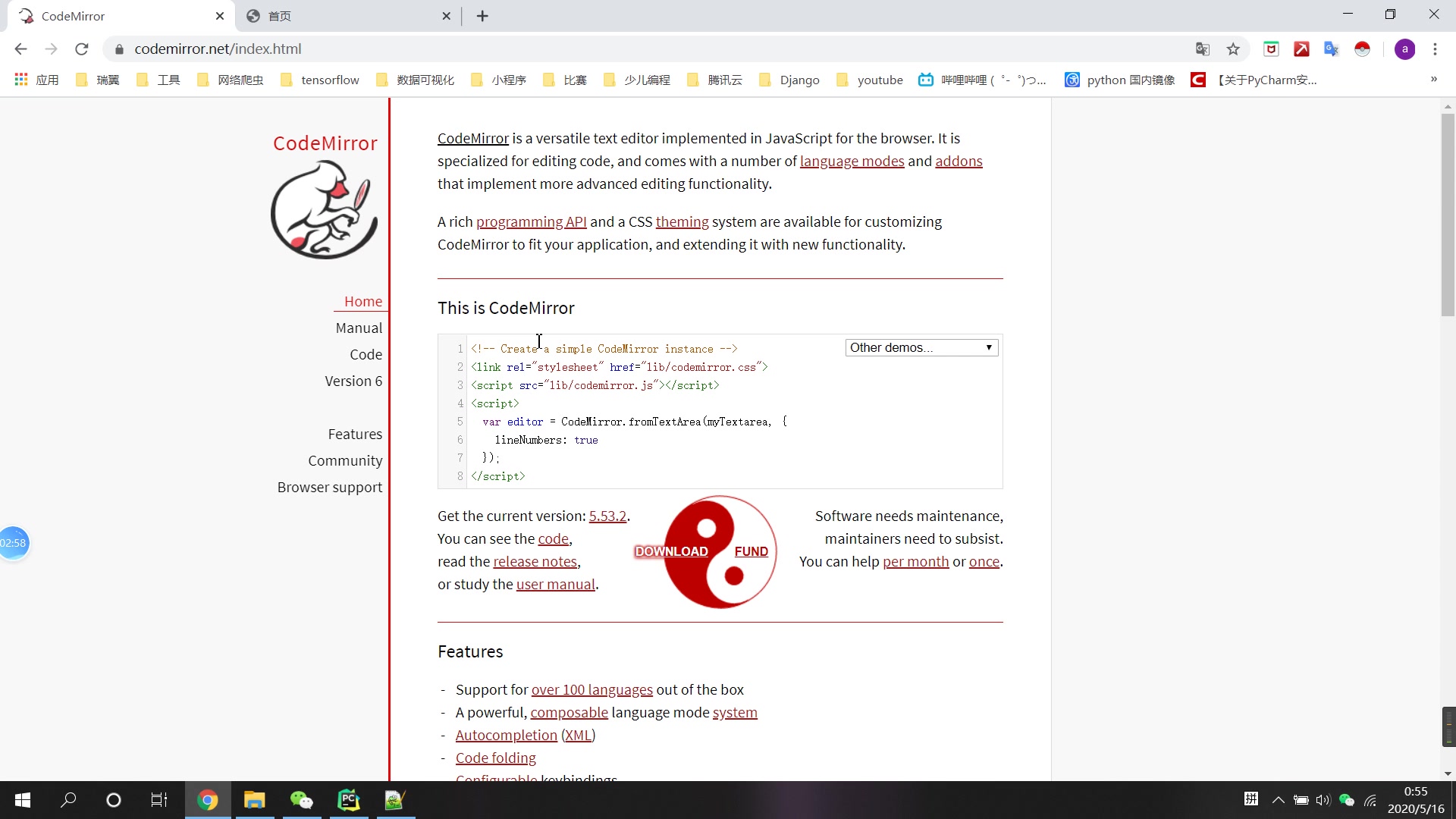
Task: Open python 国内镜像 bookmark
Action: click(1120, 80)
